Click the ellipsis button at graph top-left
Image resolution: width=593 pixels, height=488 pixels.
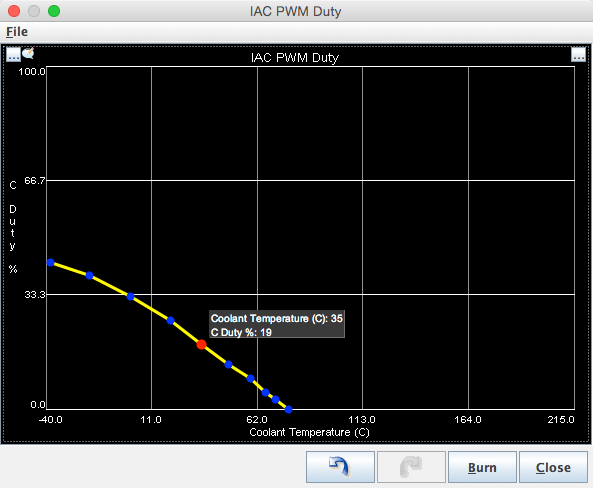[x=13, y=54]
